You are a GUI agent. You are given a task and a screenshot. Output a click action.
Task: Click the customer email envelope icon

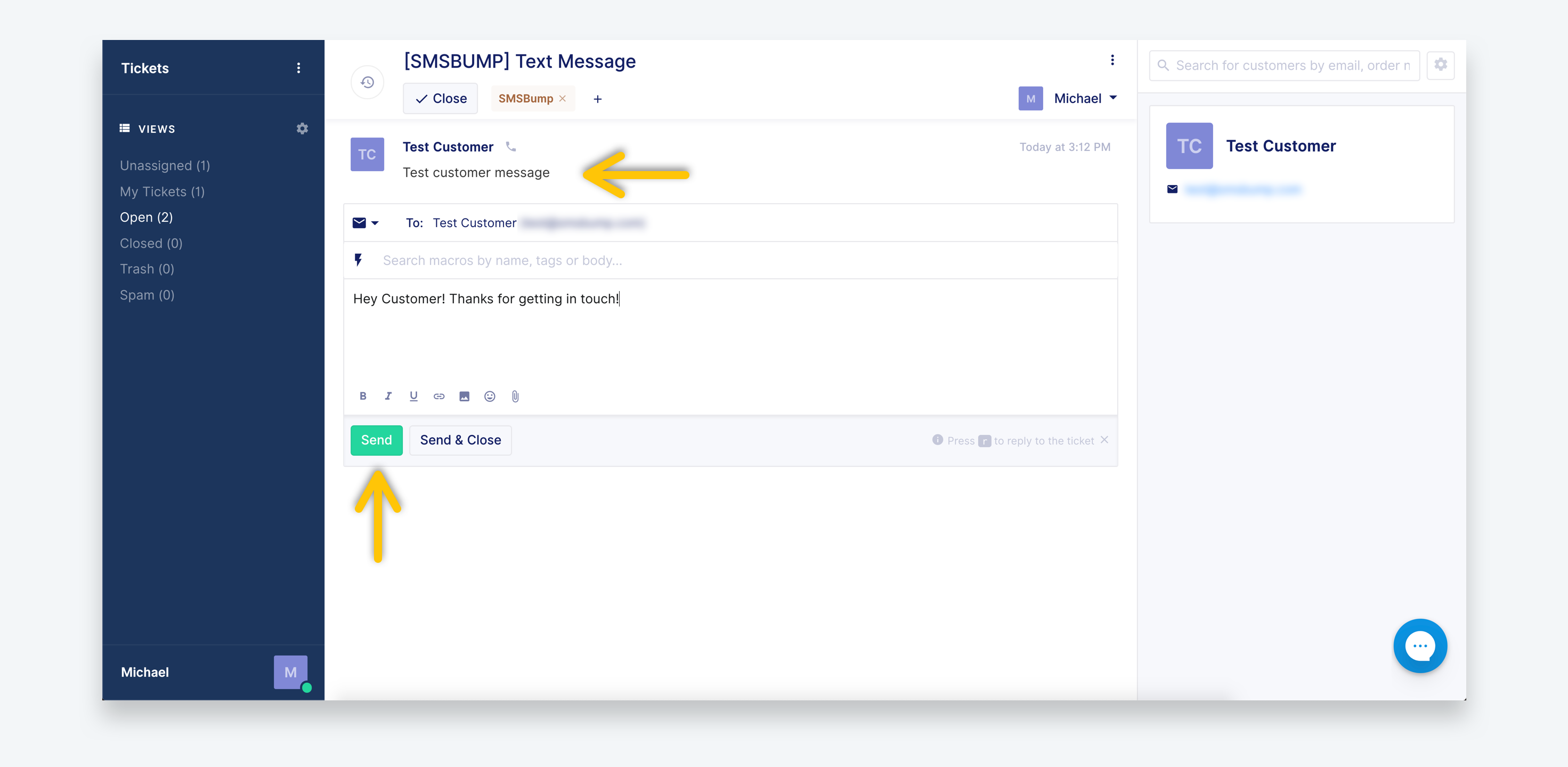(1172, 189)
